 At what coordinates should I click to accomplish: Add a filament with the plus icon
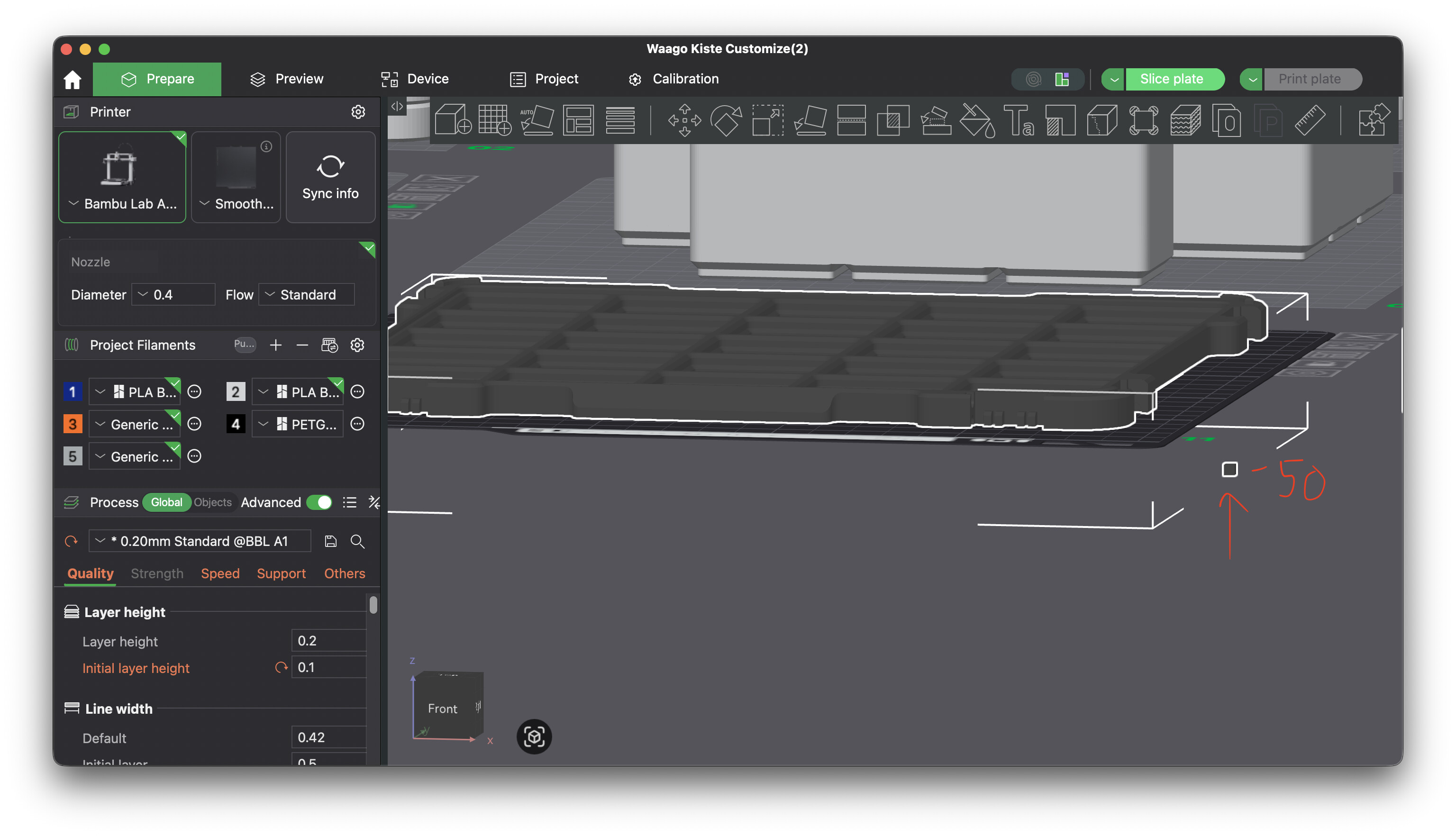(275, 345)
